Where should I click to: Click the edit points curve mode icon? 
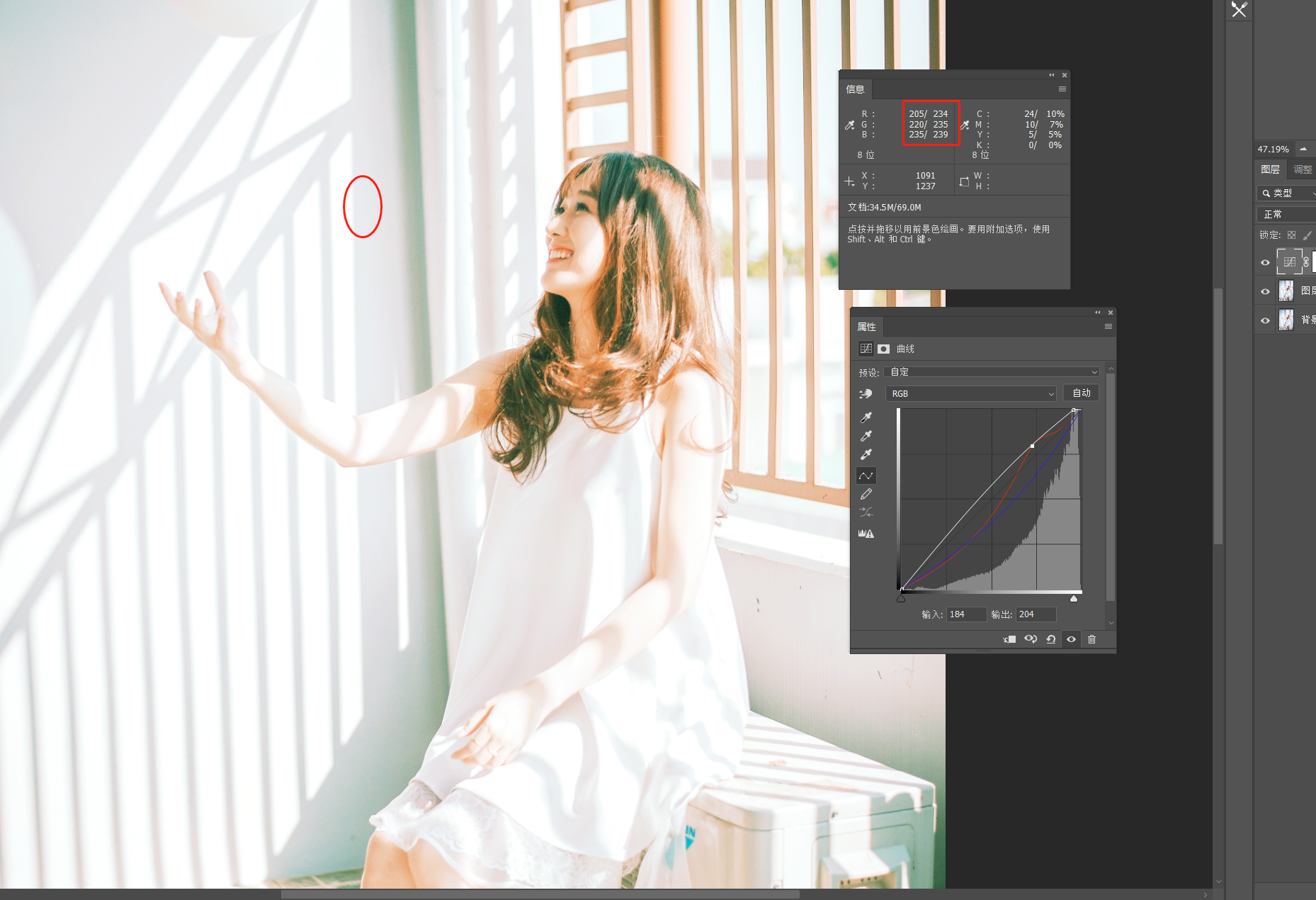866,476
